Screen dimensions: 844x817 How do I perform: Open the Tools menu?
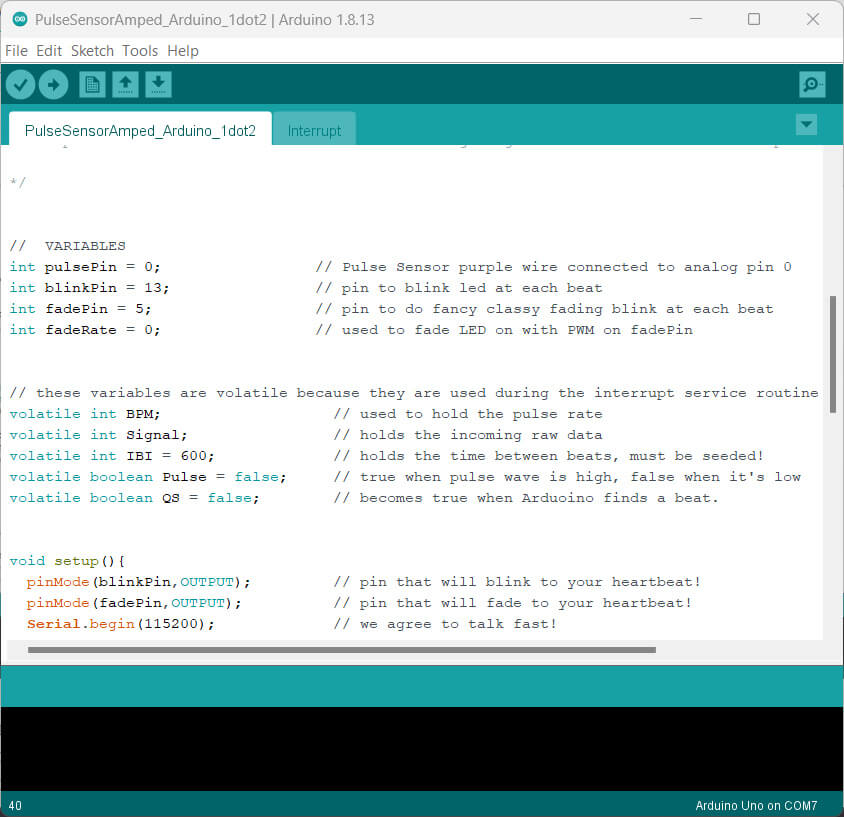coord(140,51)
